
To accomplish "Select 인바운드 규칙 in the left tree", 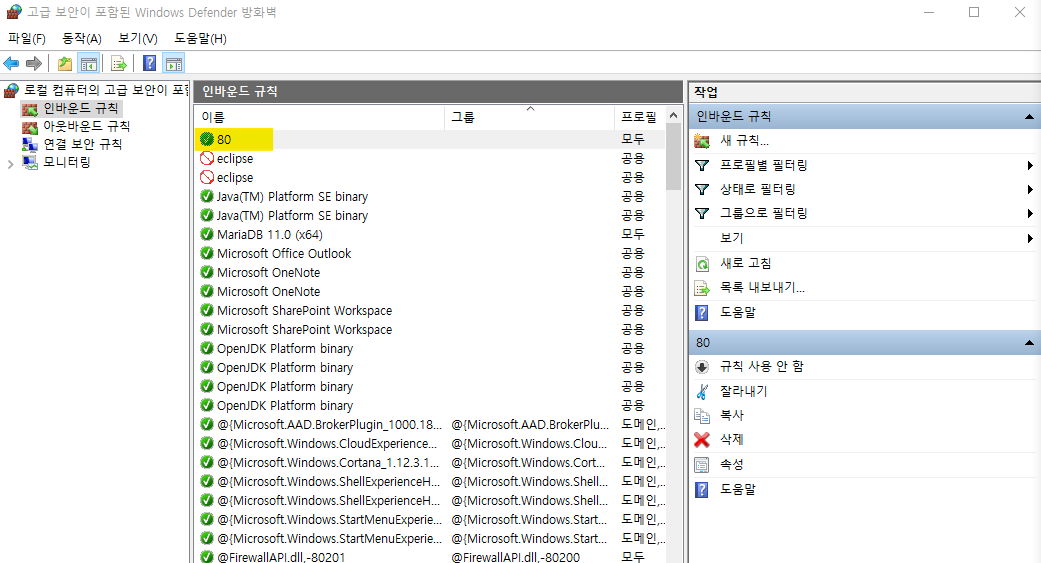I will click(x=80, y=108).
